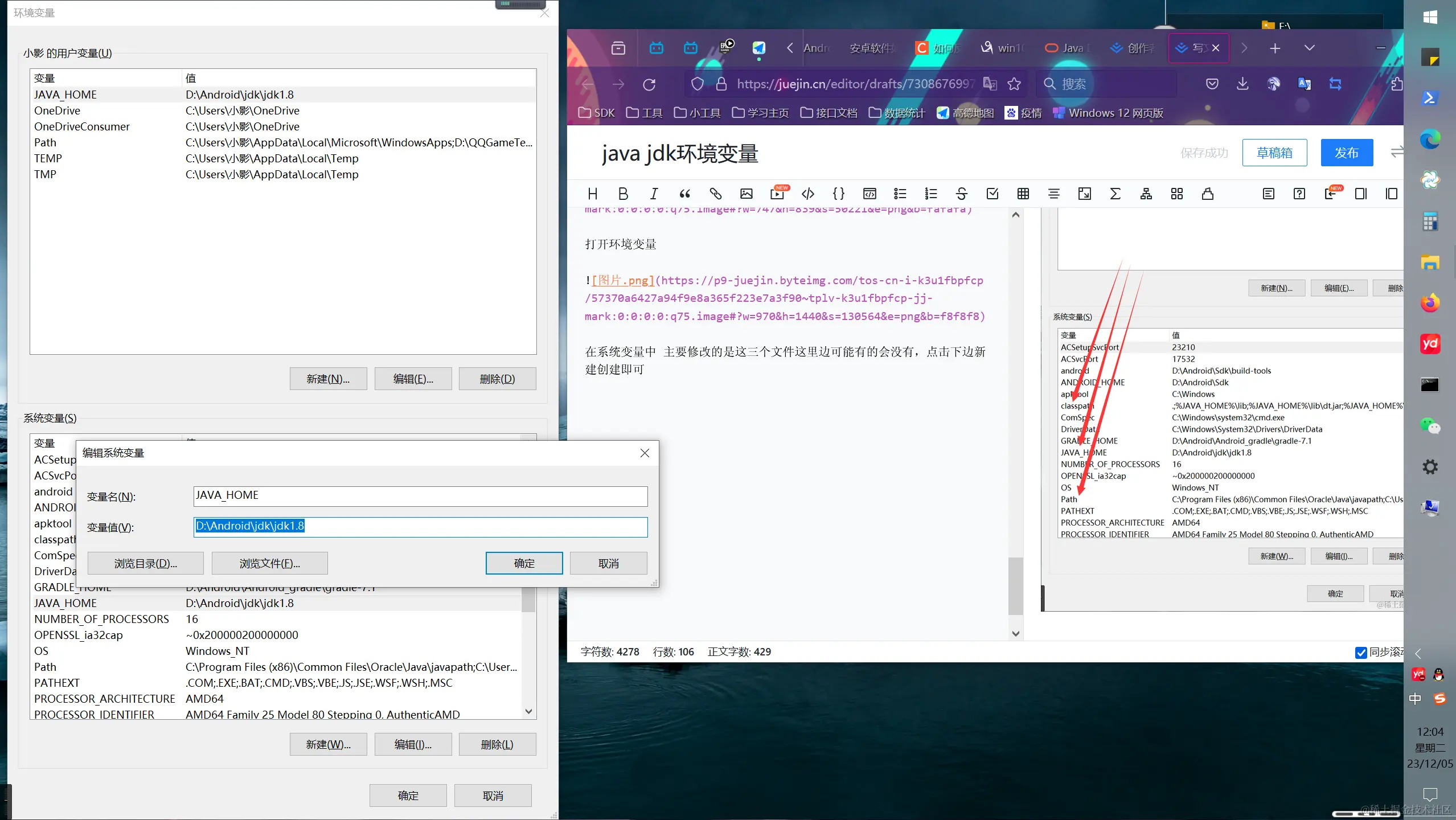This screenshot has height=820, width=1456.
Task: Toggle italic formatting
Action: pos(653,194)
